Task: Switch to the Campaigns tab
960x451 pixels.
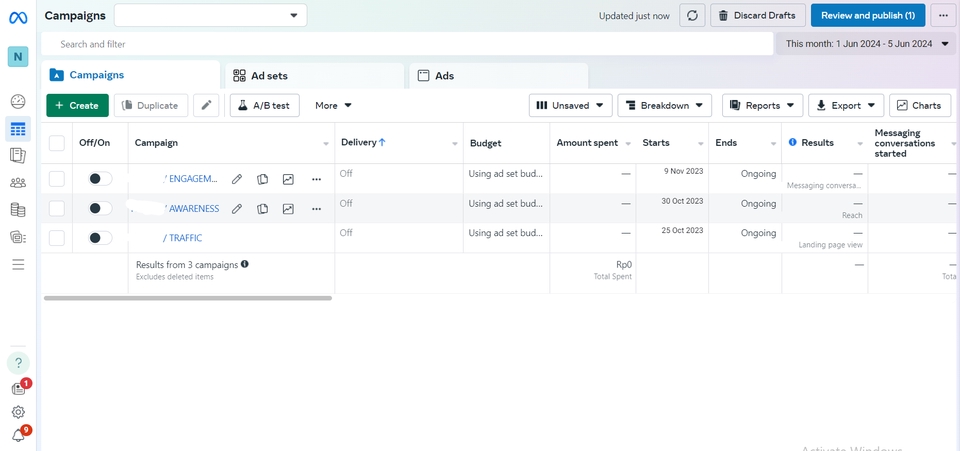Action: (130, 75)
